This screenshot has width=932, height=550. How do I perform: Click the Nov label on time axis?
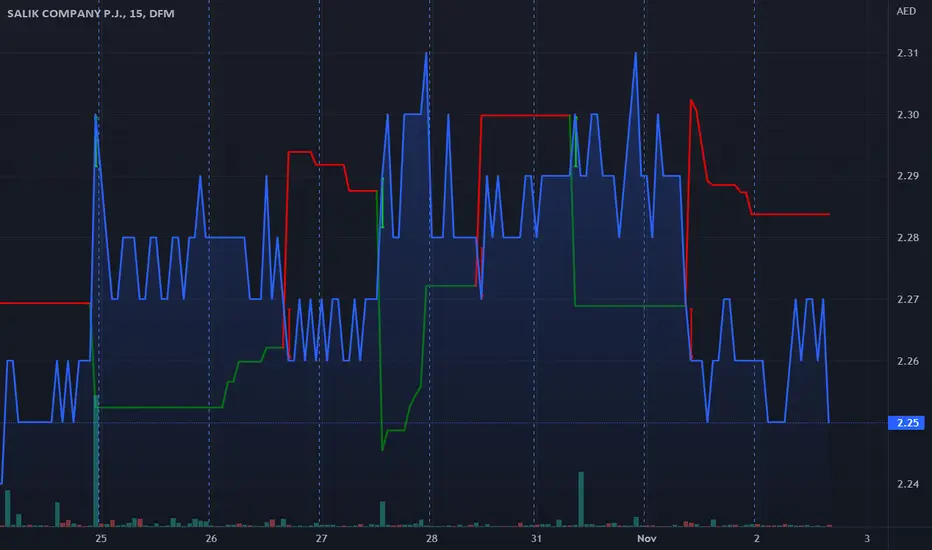click(647, 539)
